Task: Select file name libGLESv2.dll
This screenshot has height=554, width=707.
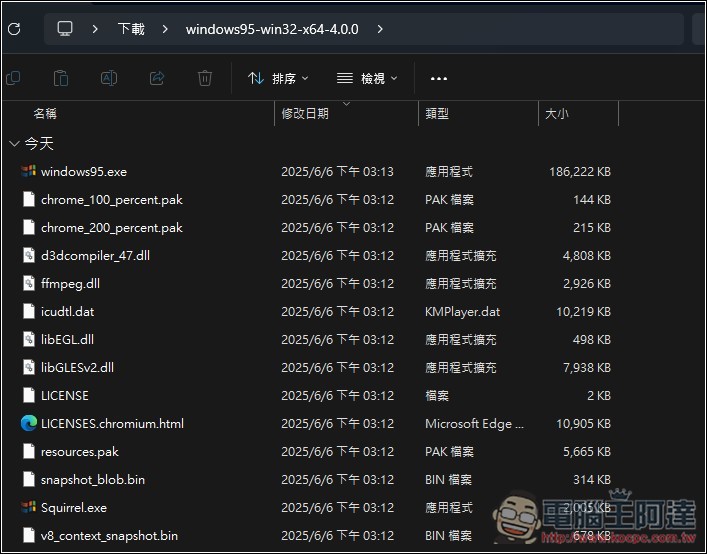Action: click(77, 367)
